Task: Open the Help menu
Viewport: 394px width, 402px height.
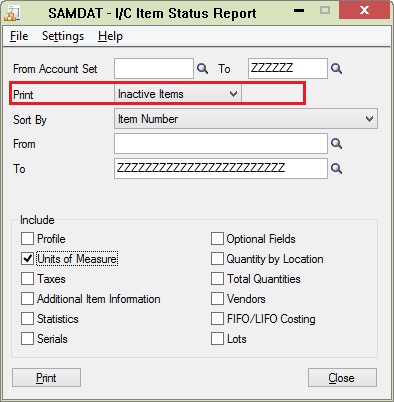Action: [x=110, y=36]
